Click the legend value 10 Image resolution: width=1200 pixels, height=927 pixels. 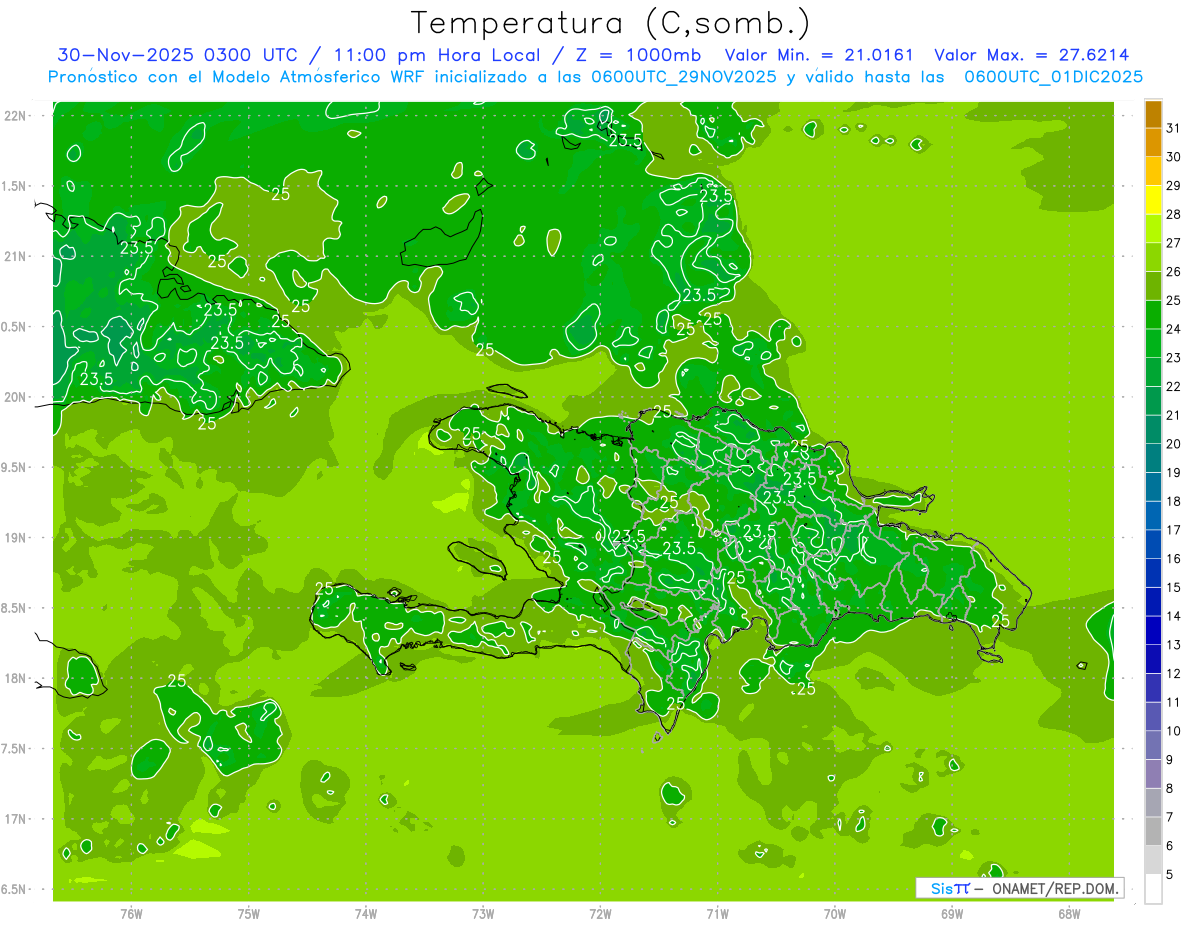[x=1173, y=731]
